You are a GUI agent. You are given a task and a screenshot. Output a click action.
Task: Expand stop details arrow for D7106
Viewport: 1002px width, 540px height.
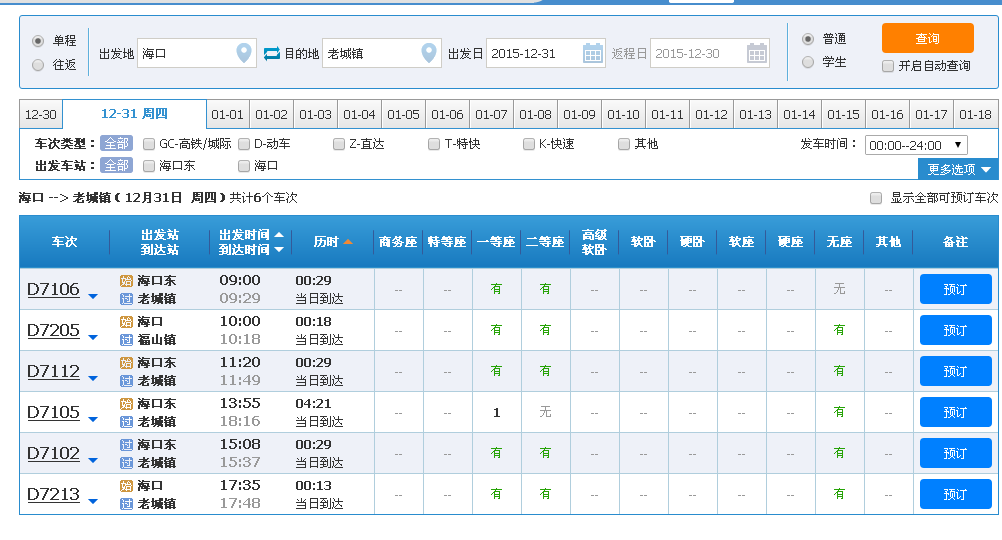point(93,296)
